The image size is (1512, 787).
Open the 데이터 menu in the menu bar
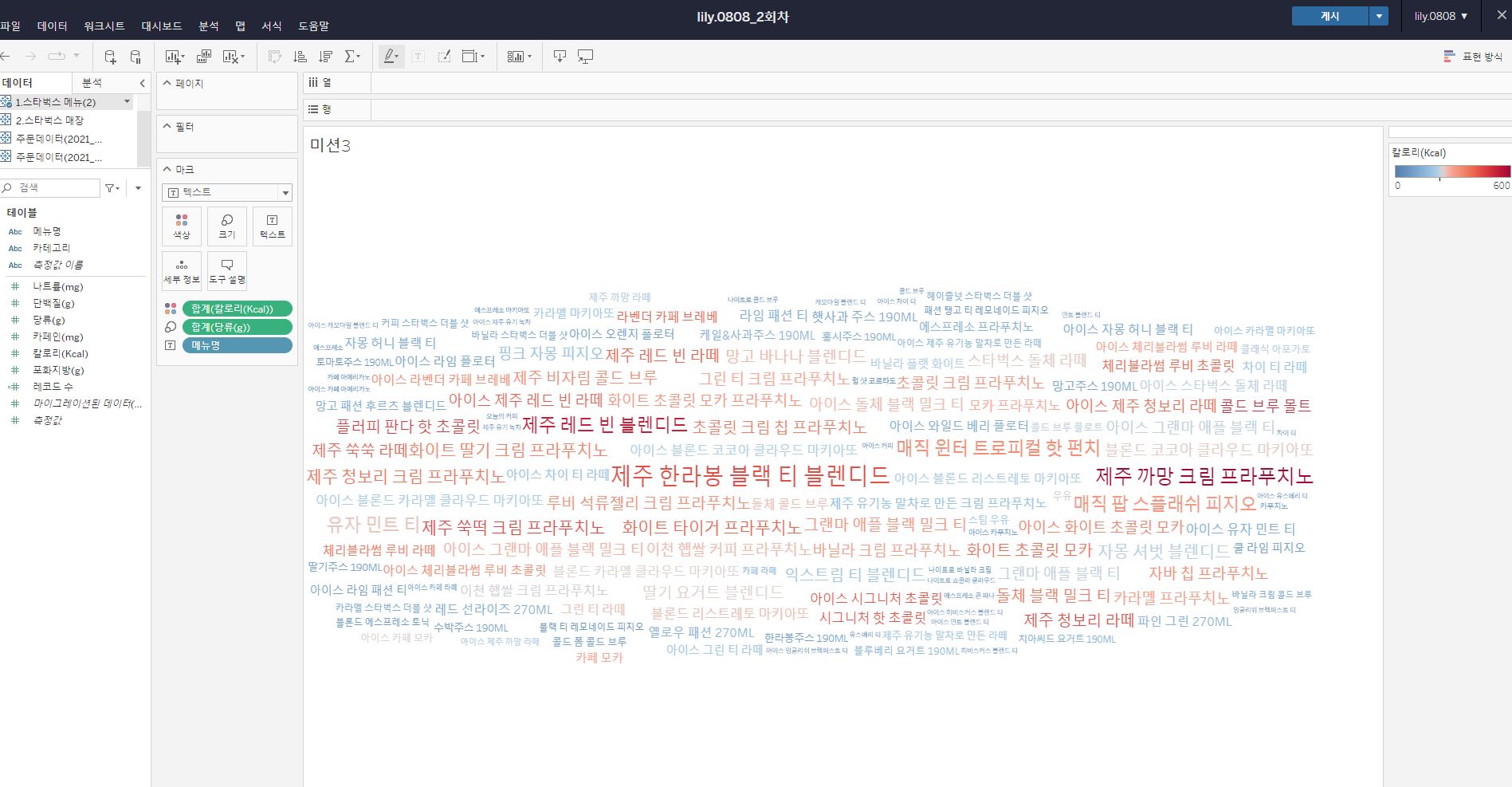(x=53, y=26)
